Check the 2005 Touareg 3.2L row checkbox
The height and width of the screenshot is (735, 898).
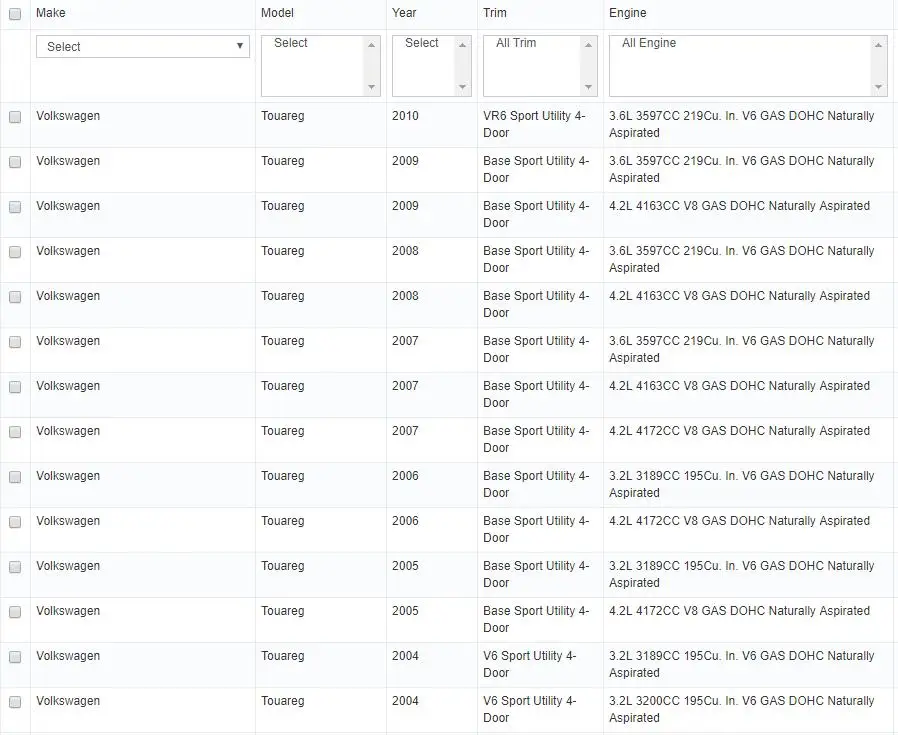[x=15, y=567]
